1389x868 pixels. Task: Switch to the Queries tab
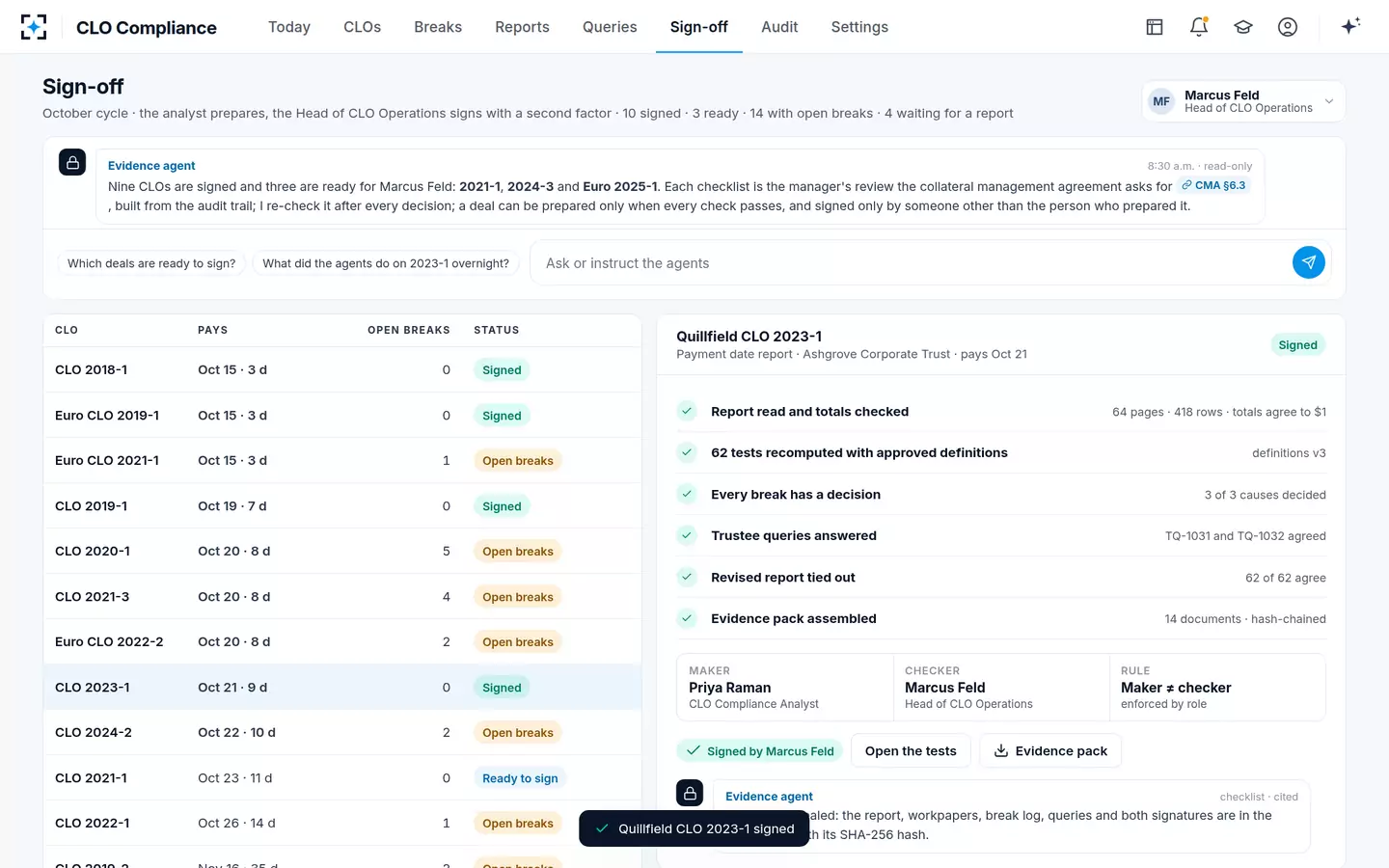coord(610,27)
